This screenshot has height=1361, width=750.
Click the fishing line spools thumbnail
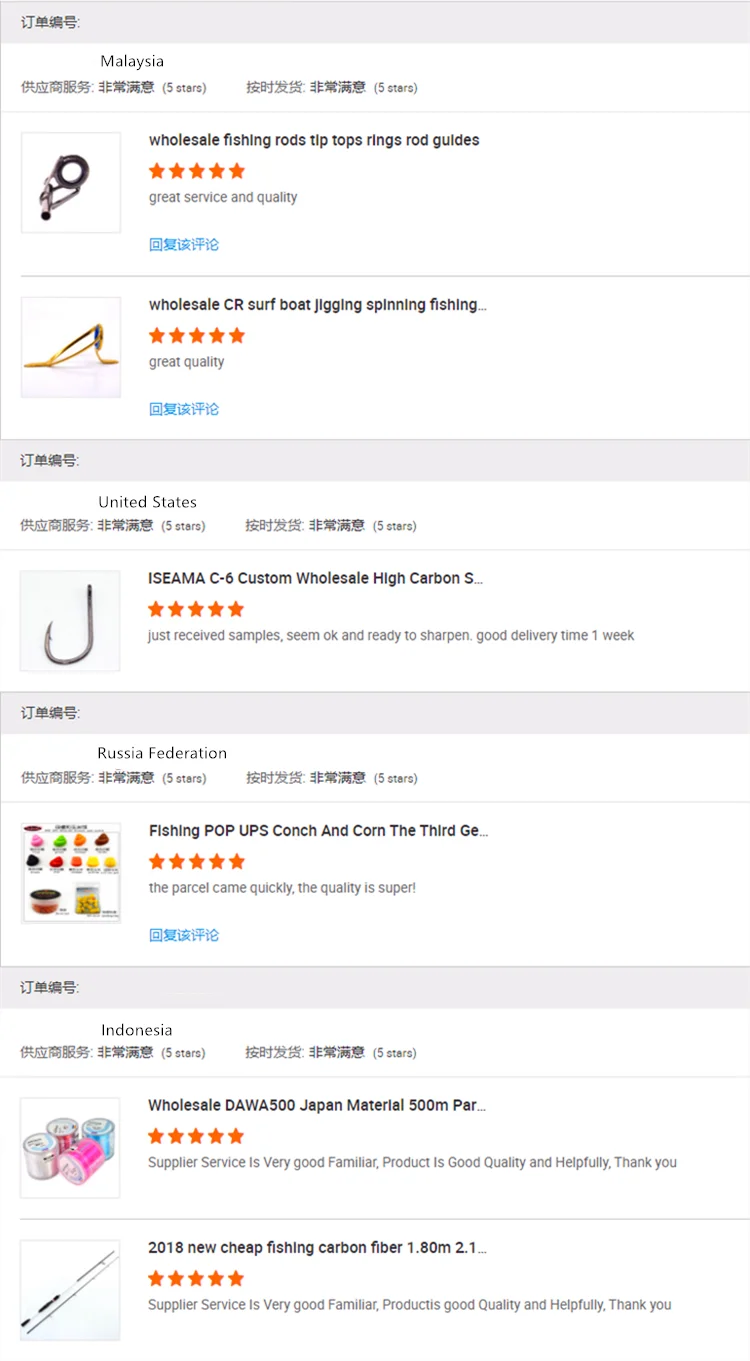70,1148
